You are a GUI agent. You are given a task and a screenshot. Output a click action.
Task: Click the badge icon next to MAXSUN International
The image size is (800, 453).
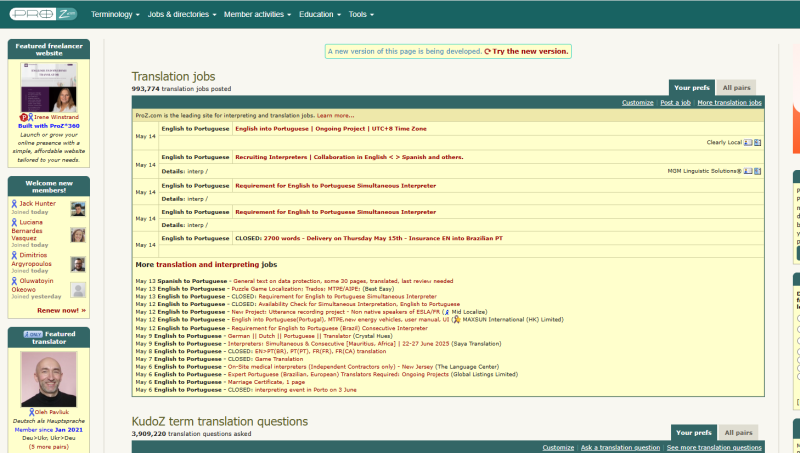(457, 320)
